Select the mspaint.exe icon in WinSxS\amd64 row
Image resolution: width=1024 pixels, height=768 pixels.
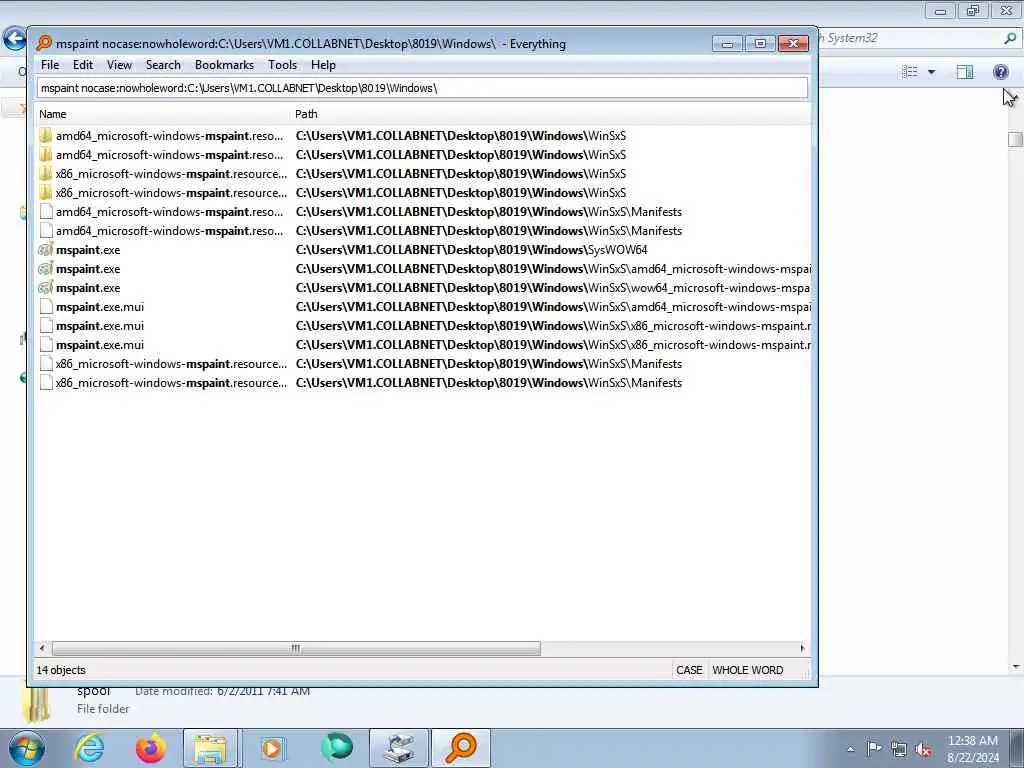pyautogui.click(x=46, y=268)
